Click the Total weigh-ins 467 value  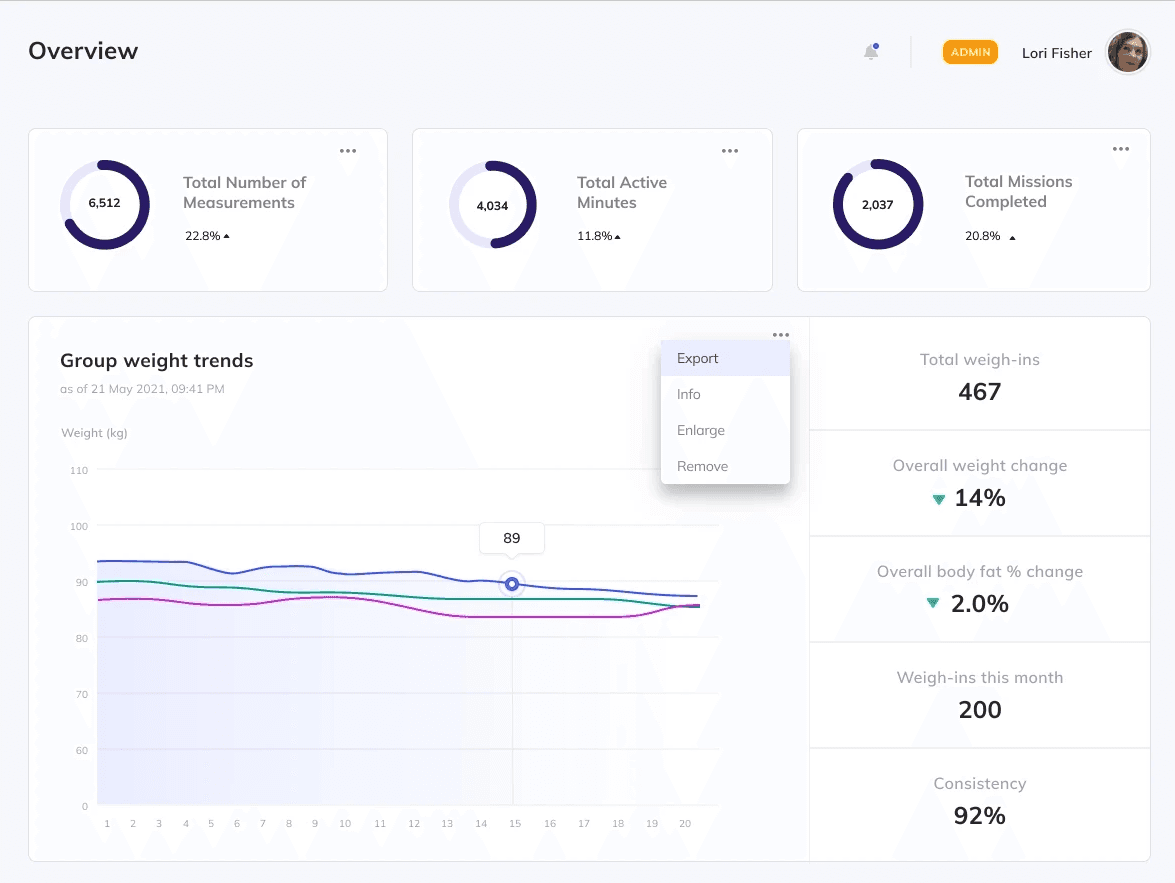click(x=979, y=391)
